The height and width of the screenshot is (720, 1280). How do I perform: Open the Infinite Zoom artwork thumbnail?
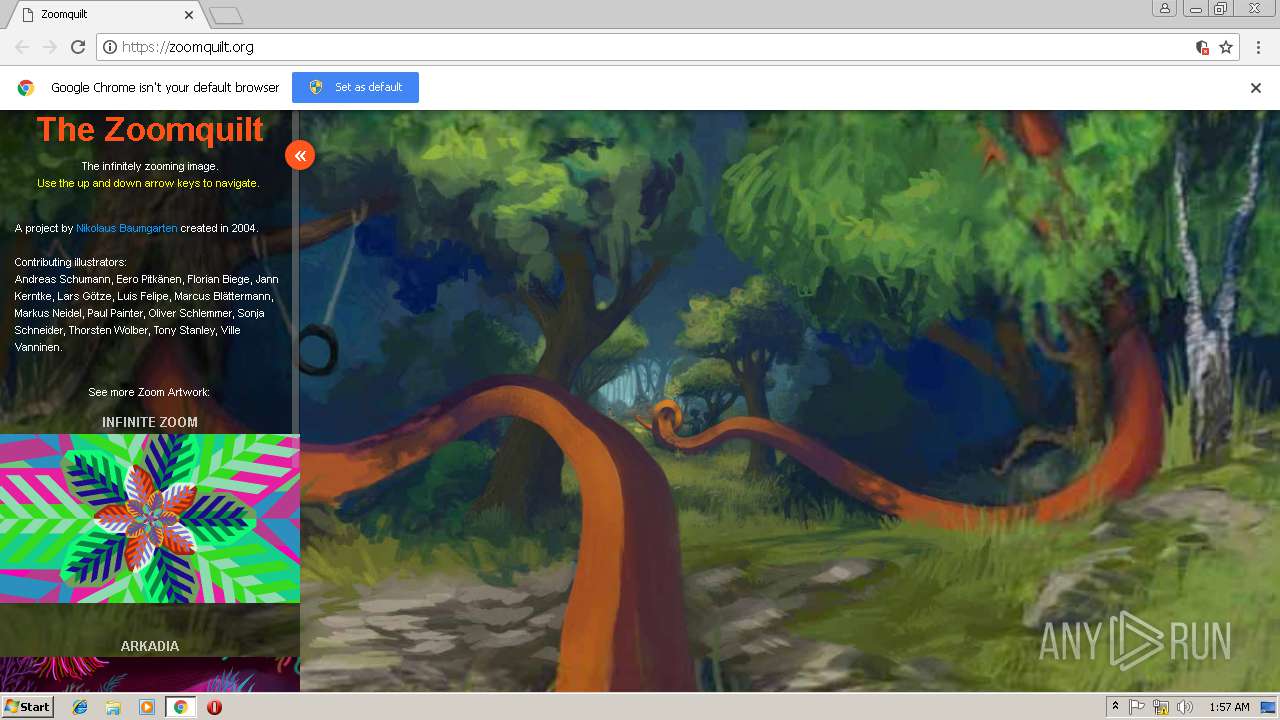pyautogui.click(x=150, y=518)
